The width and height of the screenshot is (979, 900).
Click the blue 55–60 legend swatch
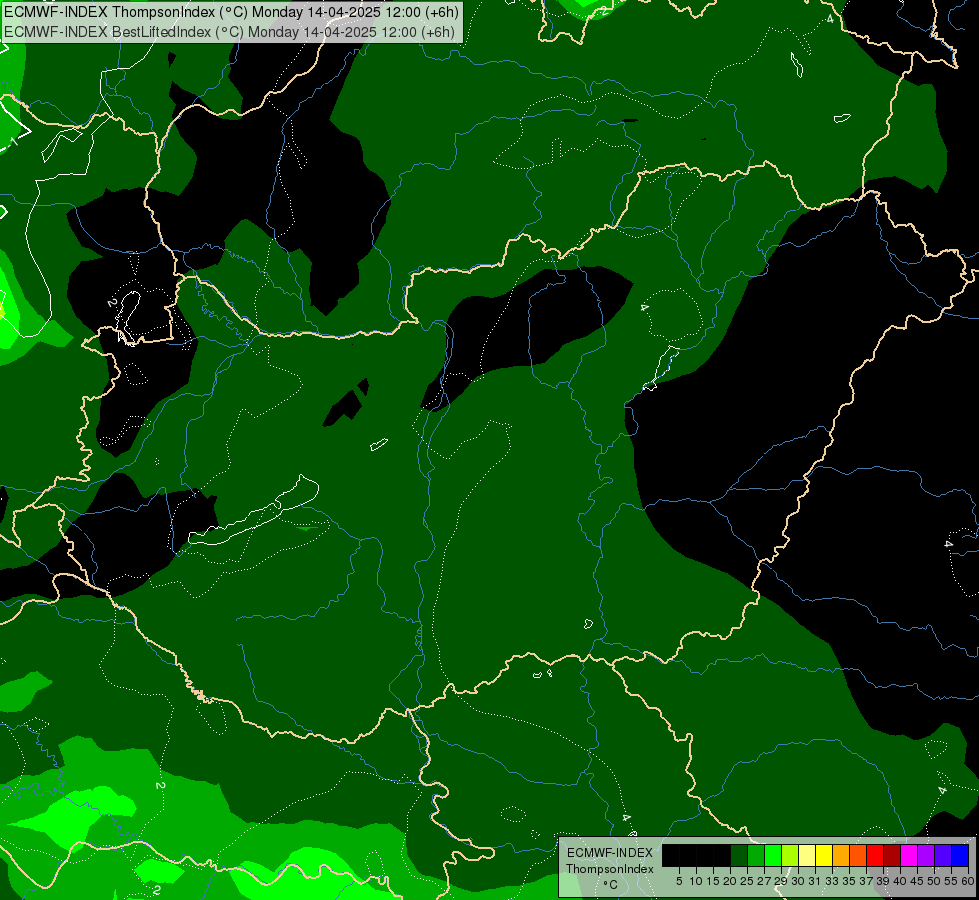960,855
